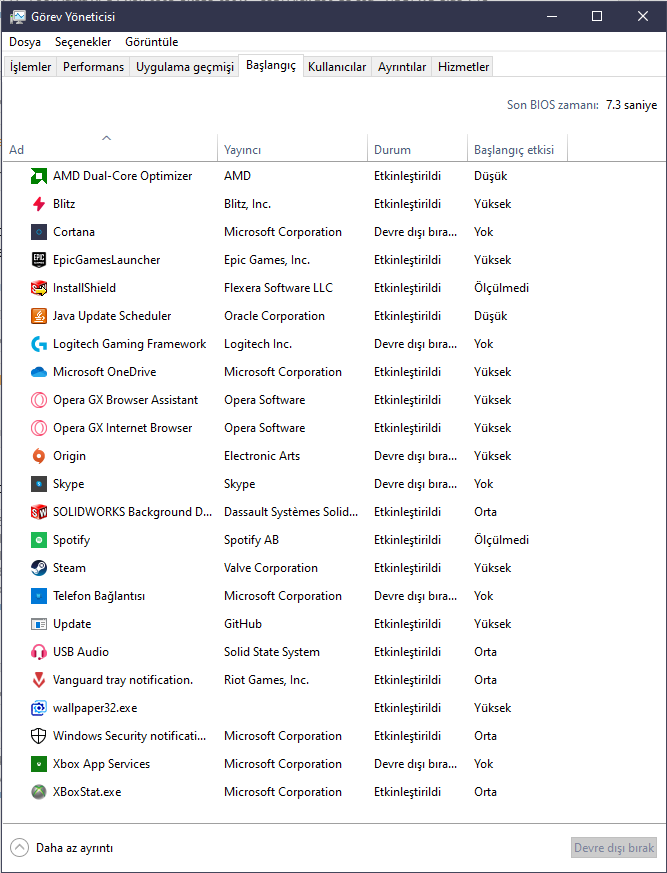Select the Windows Security shield icon
The image size is (667, 873).
38,736
